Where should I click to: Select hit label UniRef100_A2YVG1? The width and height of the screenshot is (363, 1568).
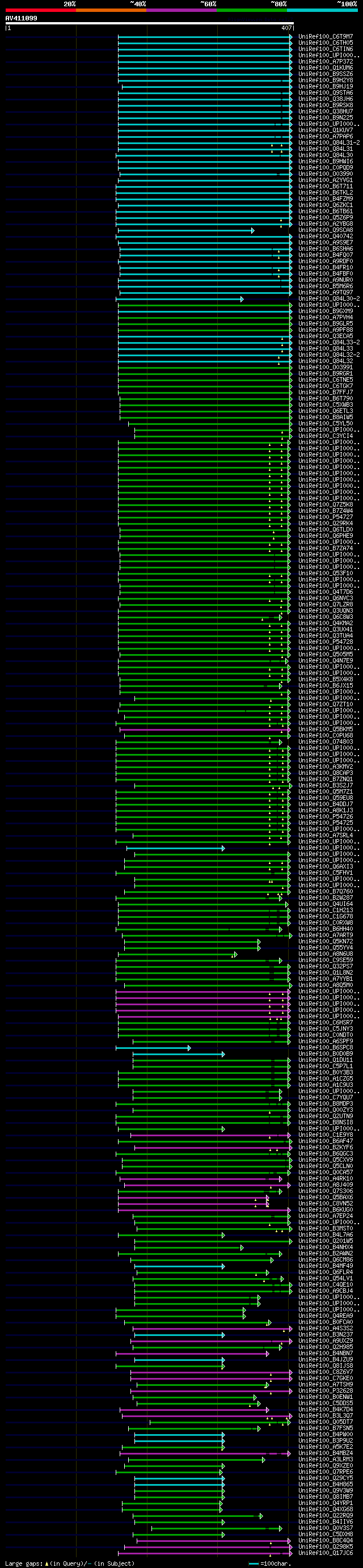pyautogui.click(x=325, y=180)
